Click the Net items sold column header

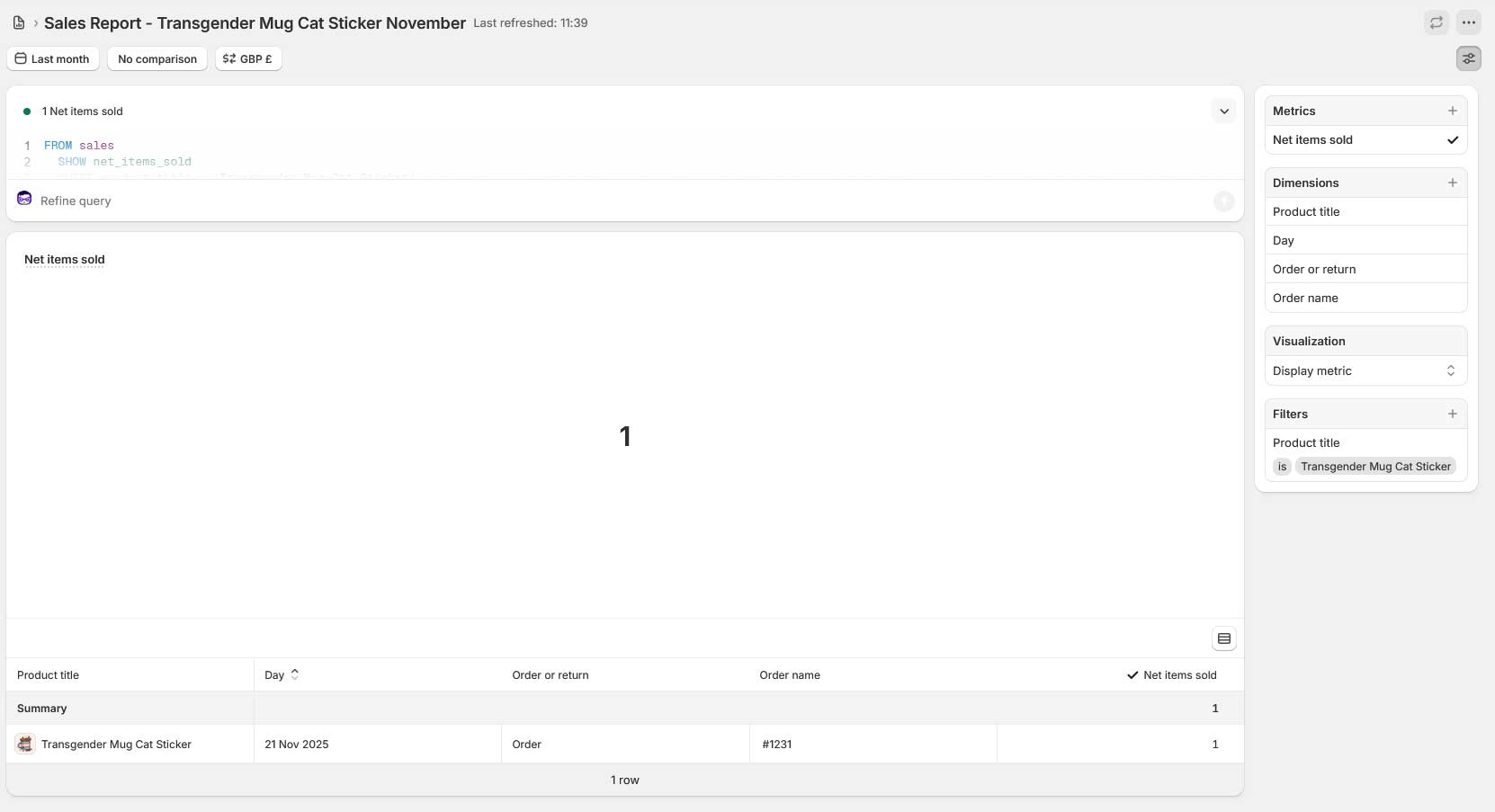tap(1179, 675)
